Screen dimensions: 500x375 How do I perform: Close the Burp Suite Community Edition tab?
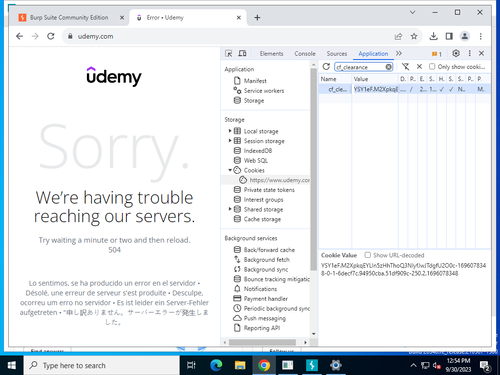[122, 18]
